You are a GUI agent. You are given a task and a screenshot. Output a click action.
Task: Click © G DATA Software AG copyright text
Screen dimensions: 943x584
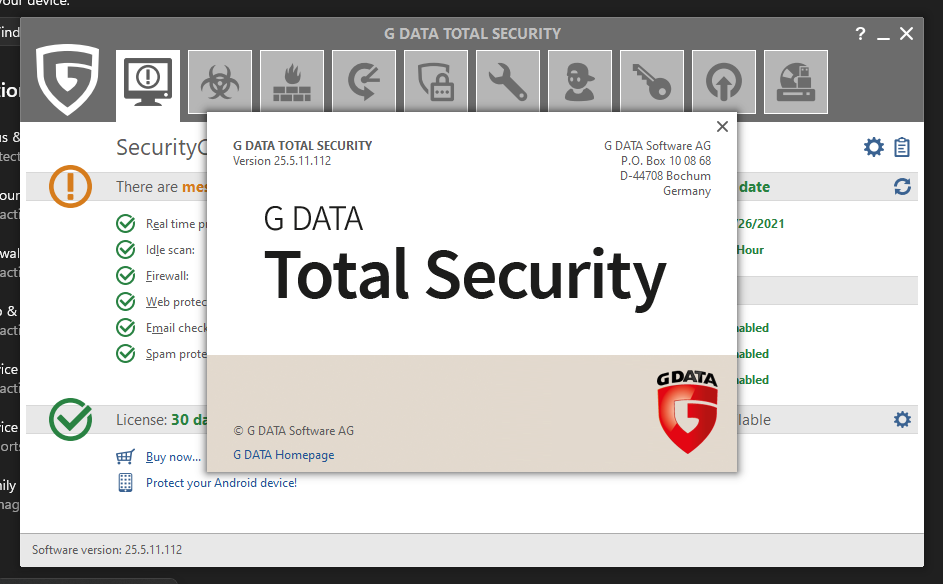point(293,431)
